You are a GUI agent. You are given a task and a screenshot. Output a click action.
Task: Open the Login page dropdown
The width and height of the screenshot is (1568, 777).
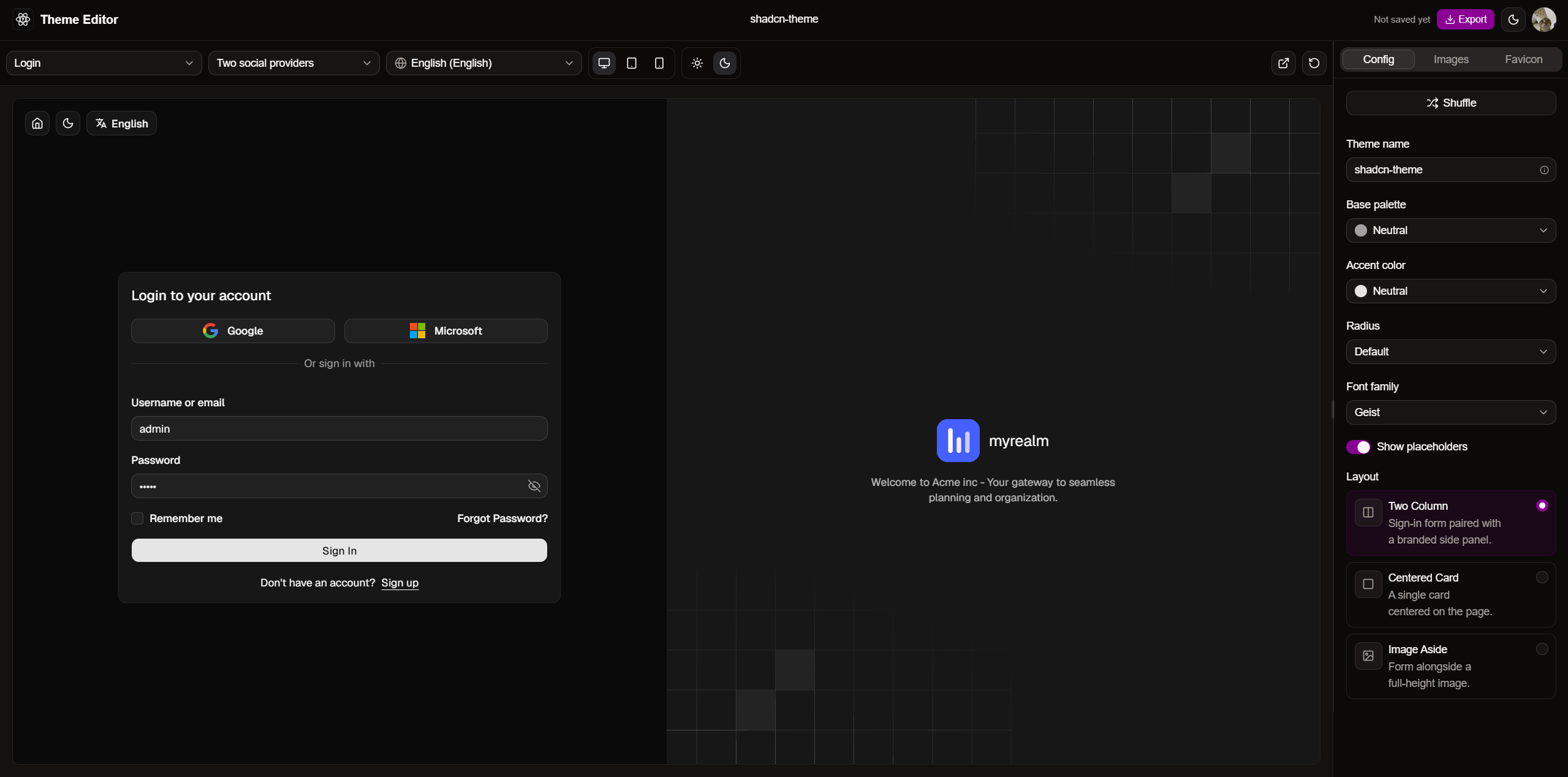click(104, 63)
